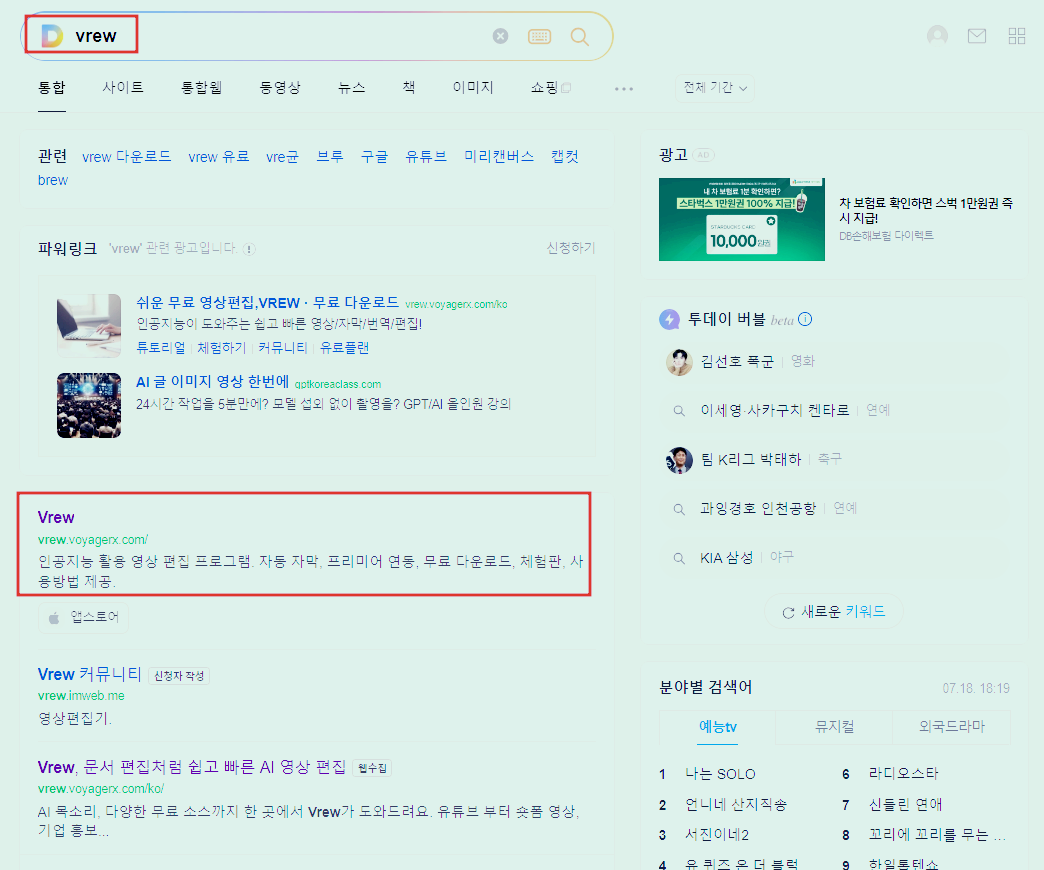Click the info icon beside 투데이 버블 beta
This screenshot has width=1044, height=870.
[805, 319]
